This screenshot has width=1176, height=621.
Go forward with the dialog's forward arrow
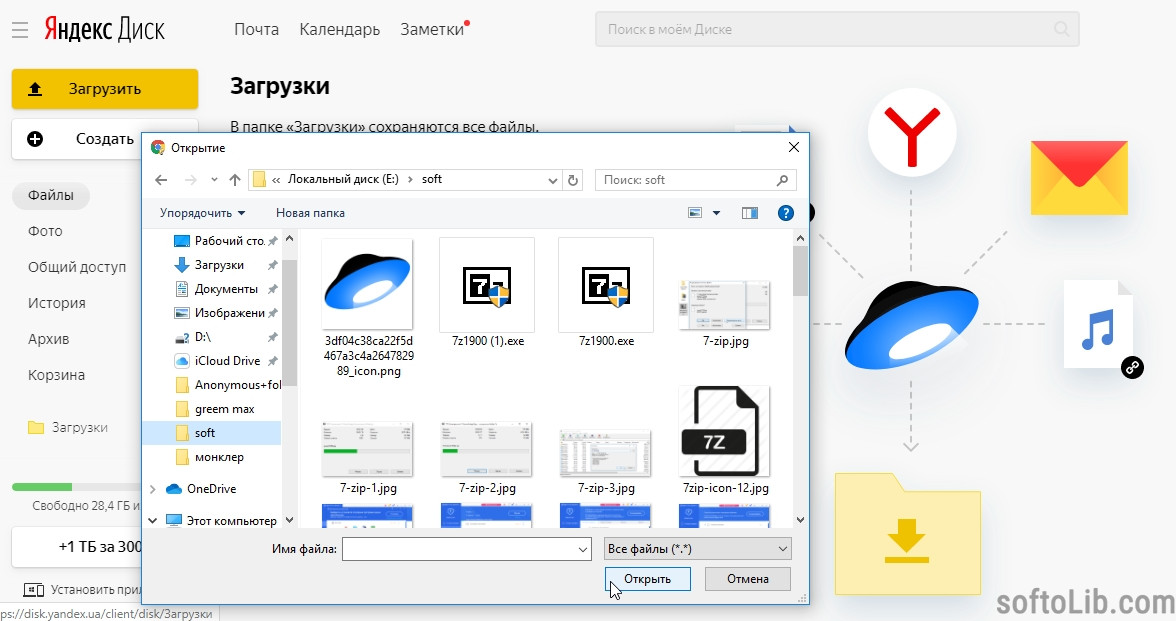(x=190, y=180)
